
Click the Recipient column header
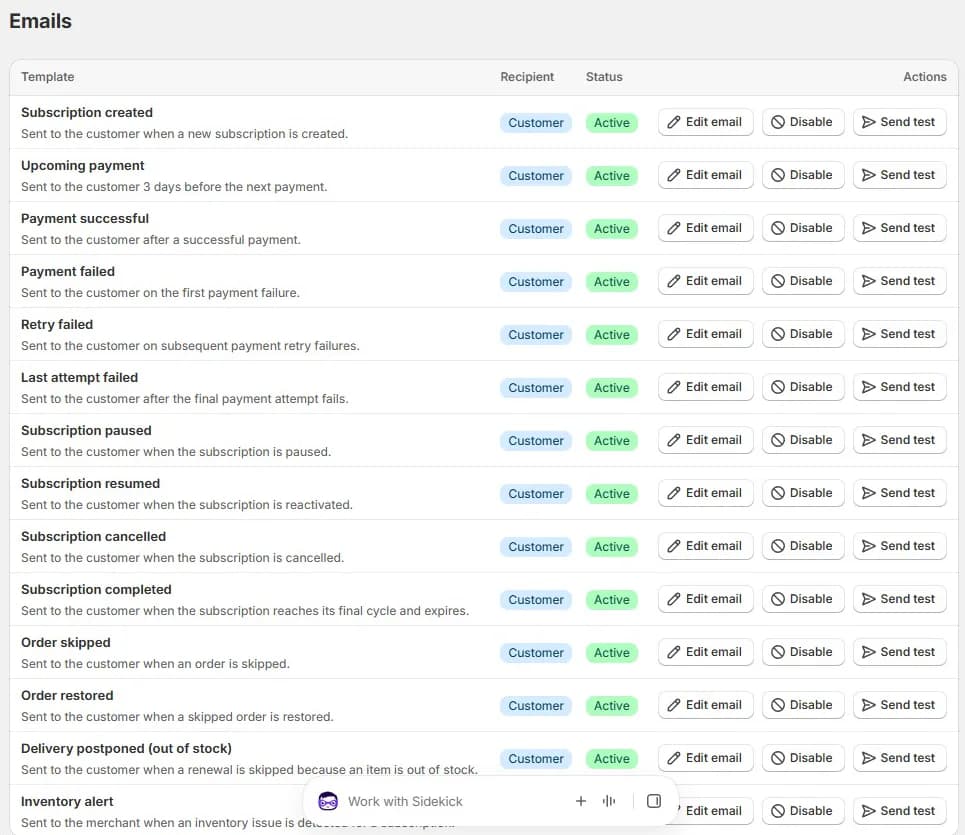tap(527, 77)
